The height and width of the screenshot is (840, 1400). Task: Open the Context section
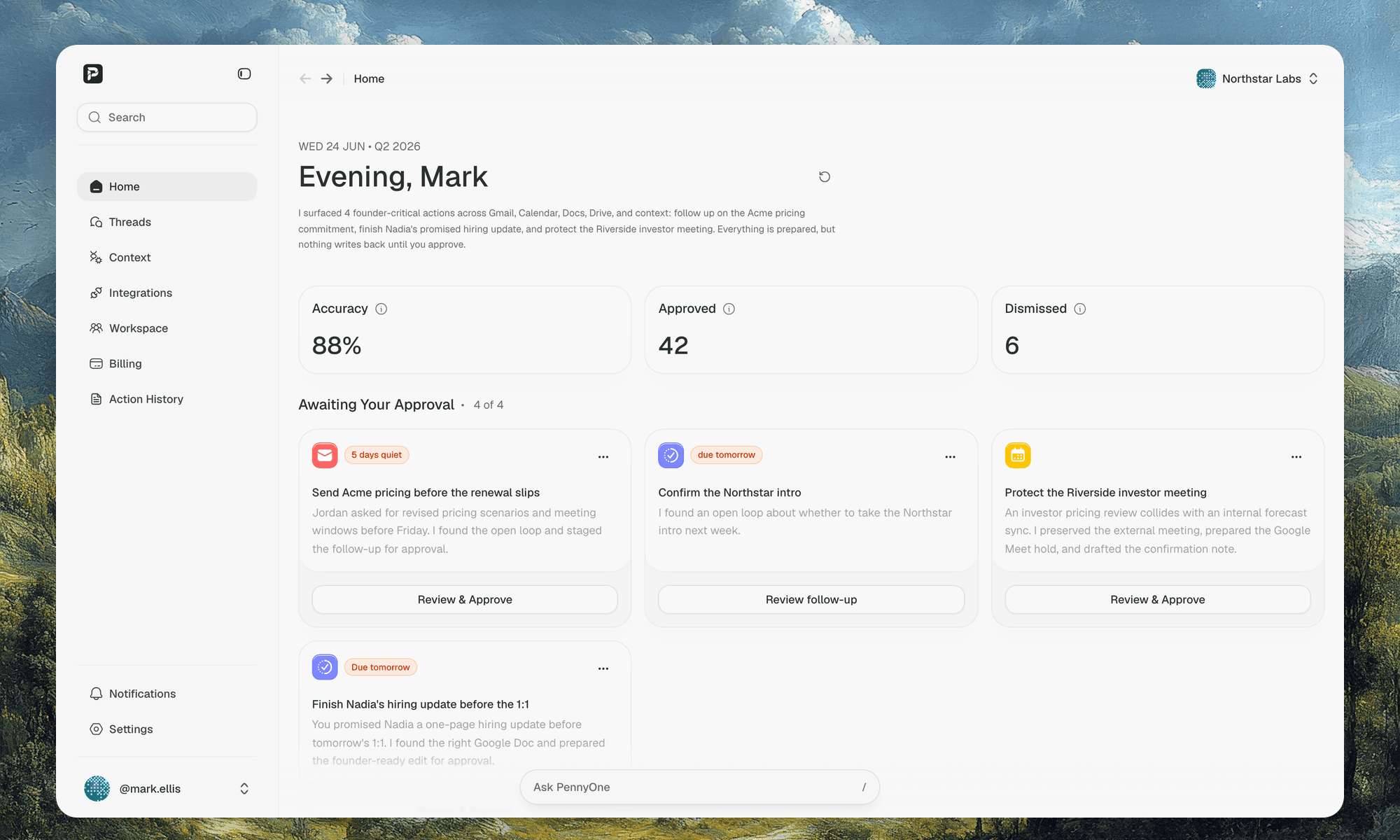tap(167, 258)
